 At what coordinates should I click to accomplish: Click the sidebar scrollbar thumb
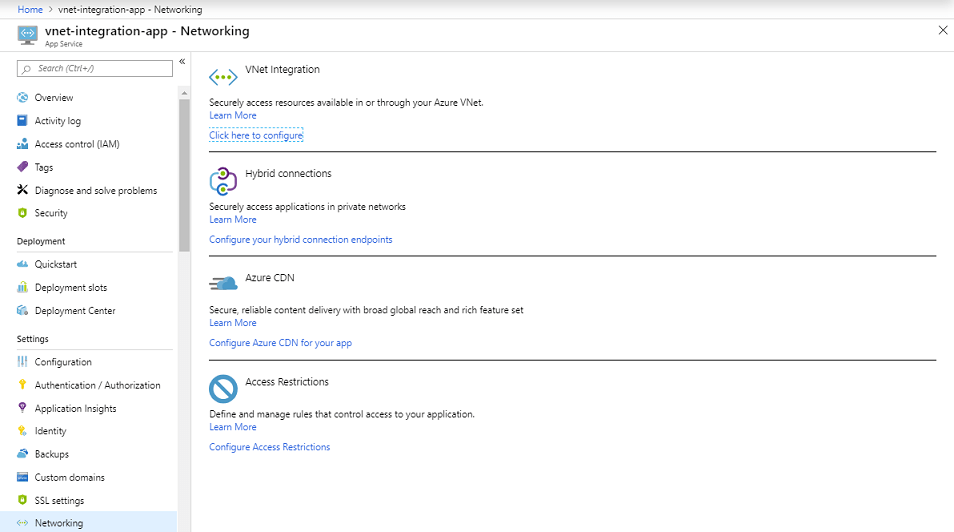pyautogui.click(x=184, y=175)
